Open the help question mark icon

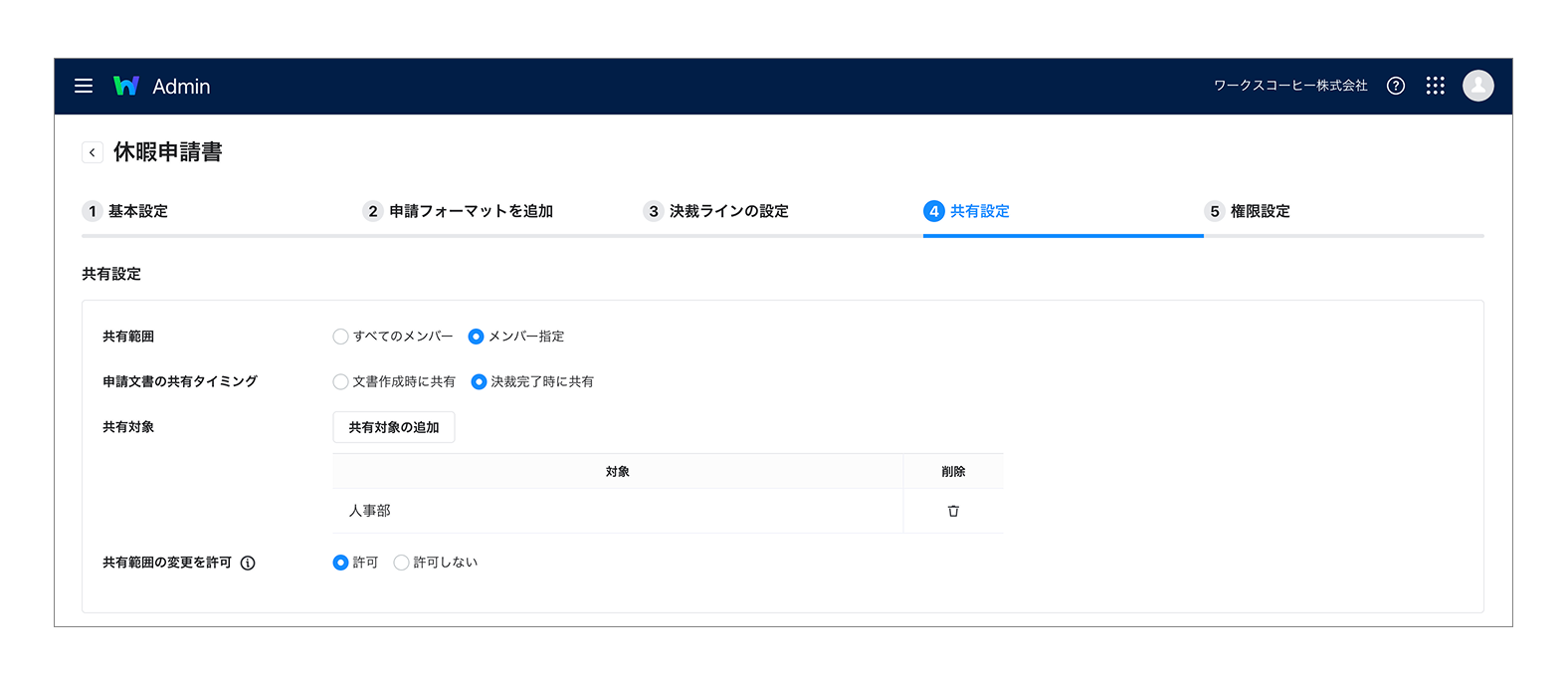coord(1396,86)
